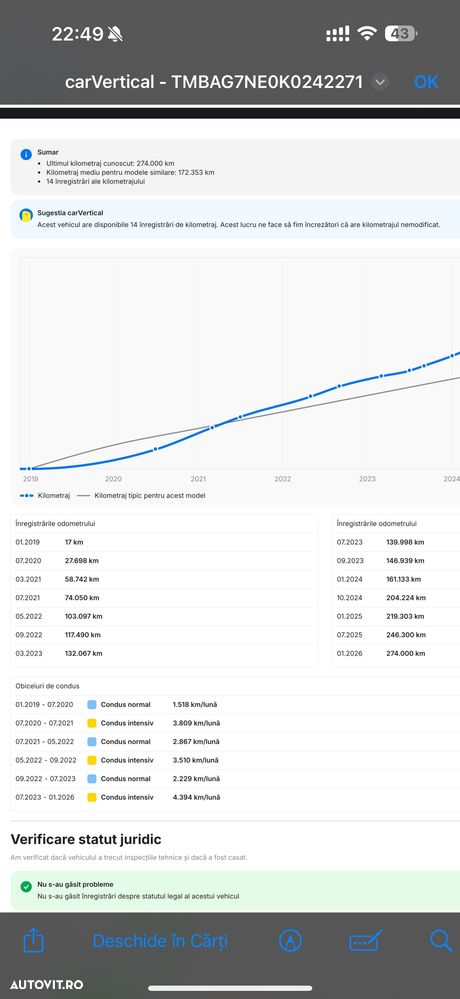
Task: Select odometer row 03.2023 132.067 km
Action: tap(164, 653)
